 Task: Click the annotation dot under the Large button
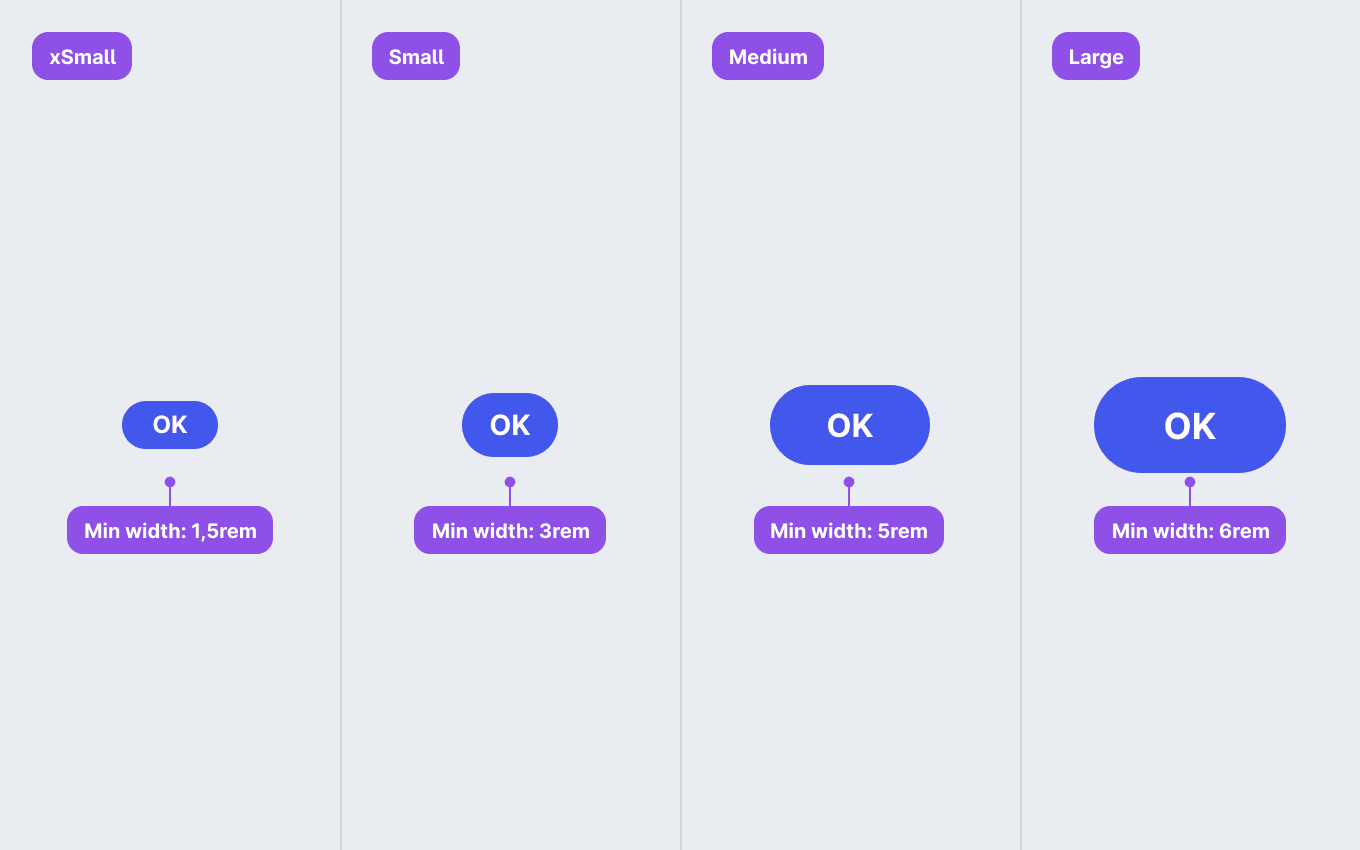1190,482
